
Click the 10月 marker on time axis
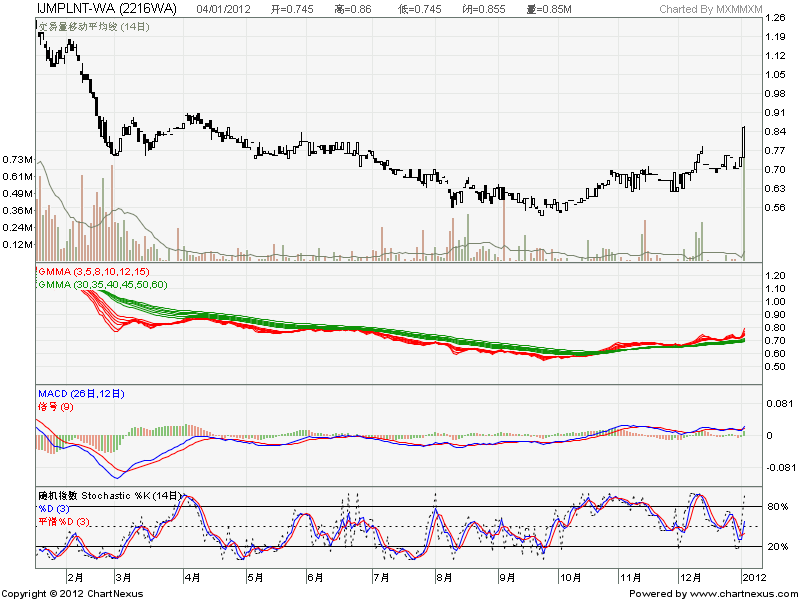pos(570,577)
